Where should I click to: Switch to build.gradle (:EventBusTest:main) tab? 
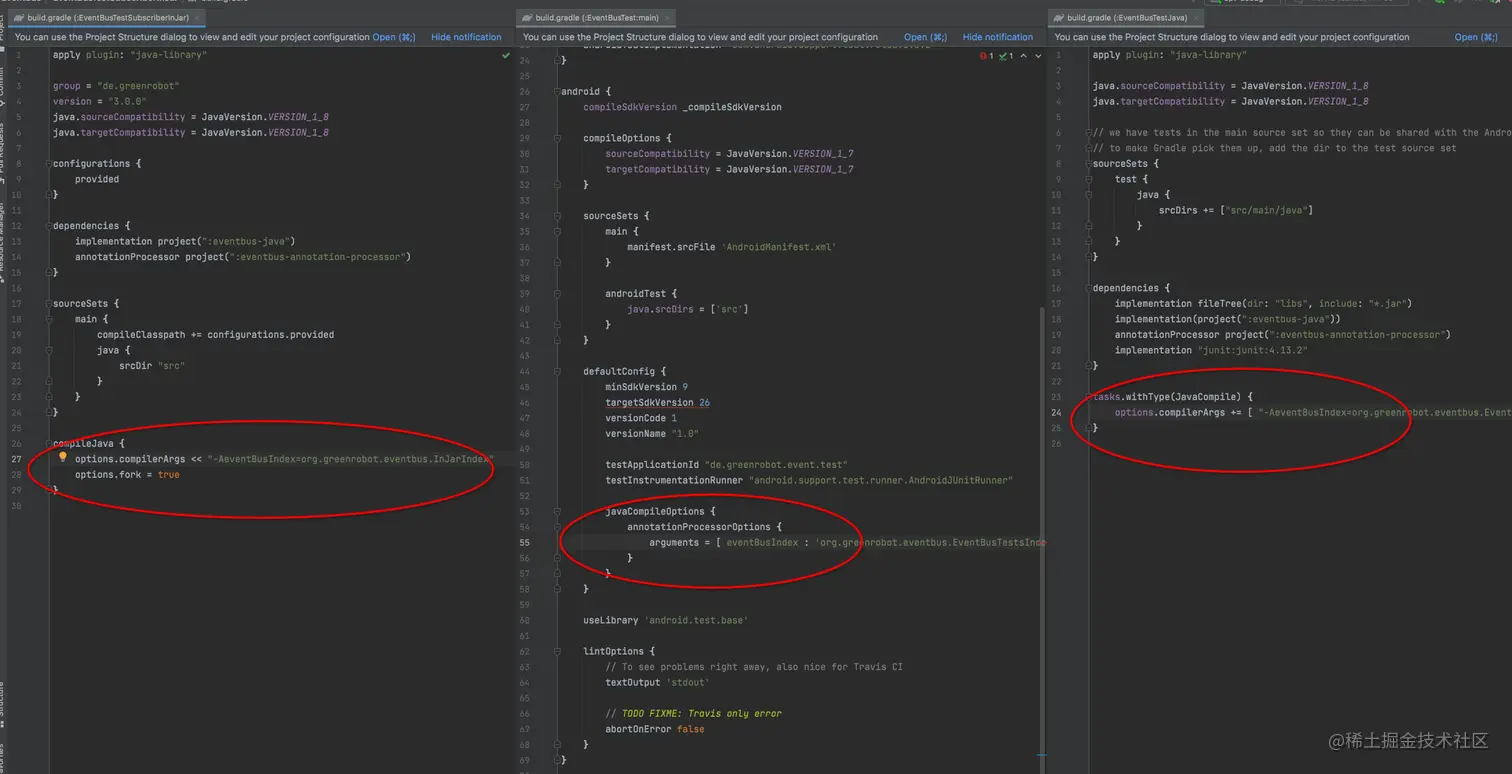pyautogui.click(x=596, y=18)
